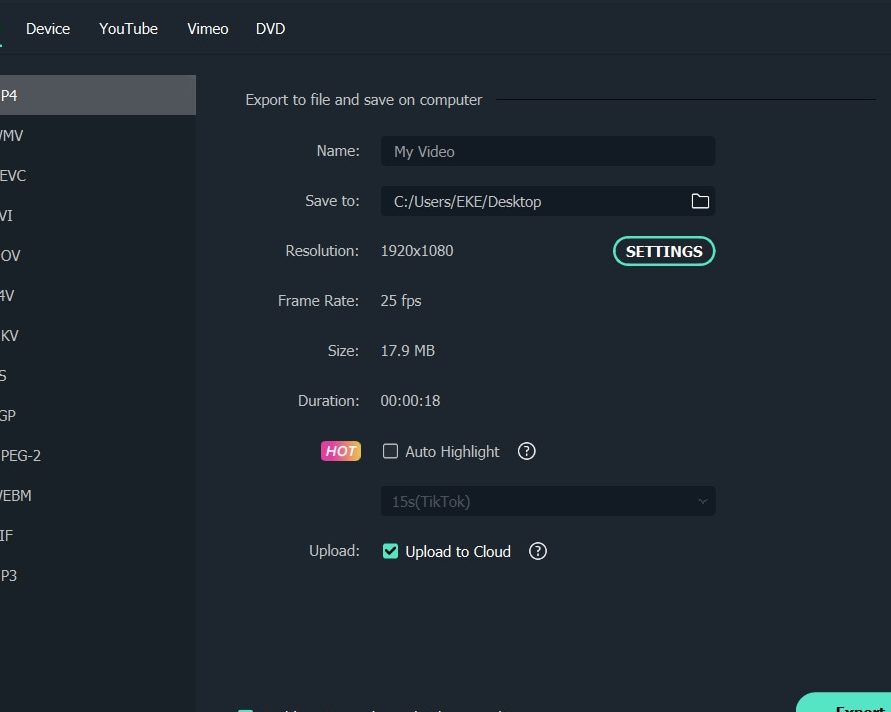Switch to the DVD tab
Image resolution: width=891 pixels, height=712 pixels.
pos(270,29)
